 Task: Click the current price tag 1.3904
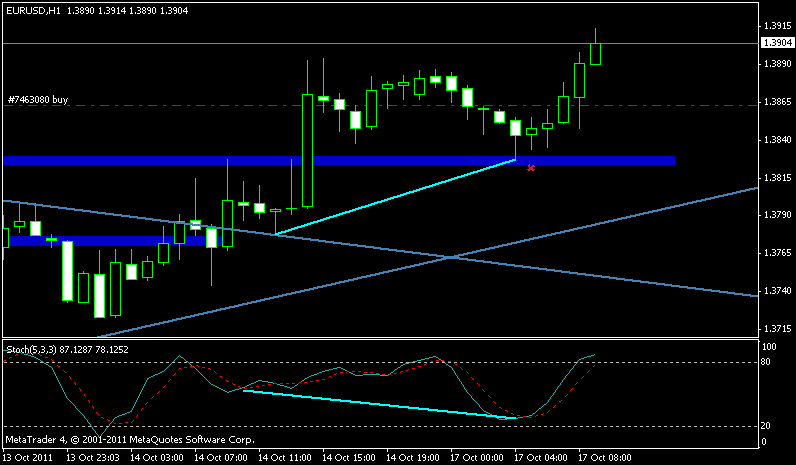[778, 43]
